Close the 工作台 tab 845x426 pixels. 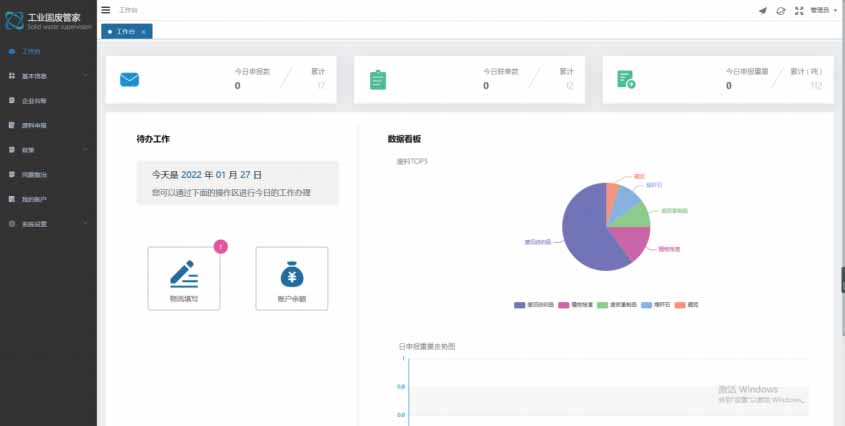(144, 32)
